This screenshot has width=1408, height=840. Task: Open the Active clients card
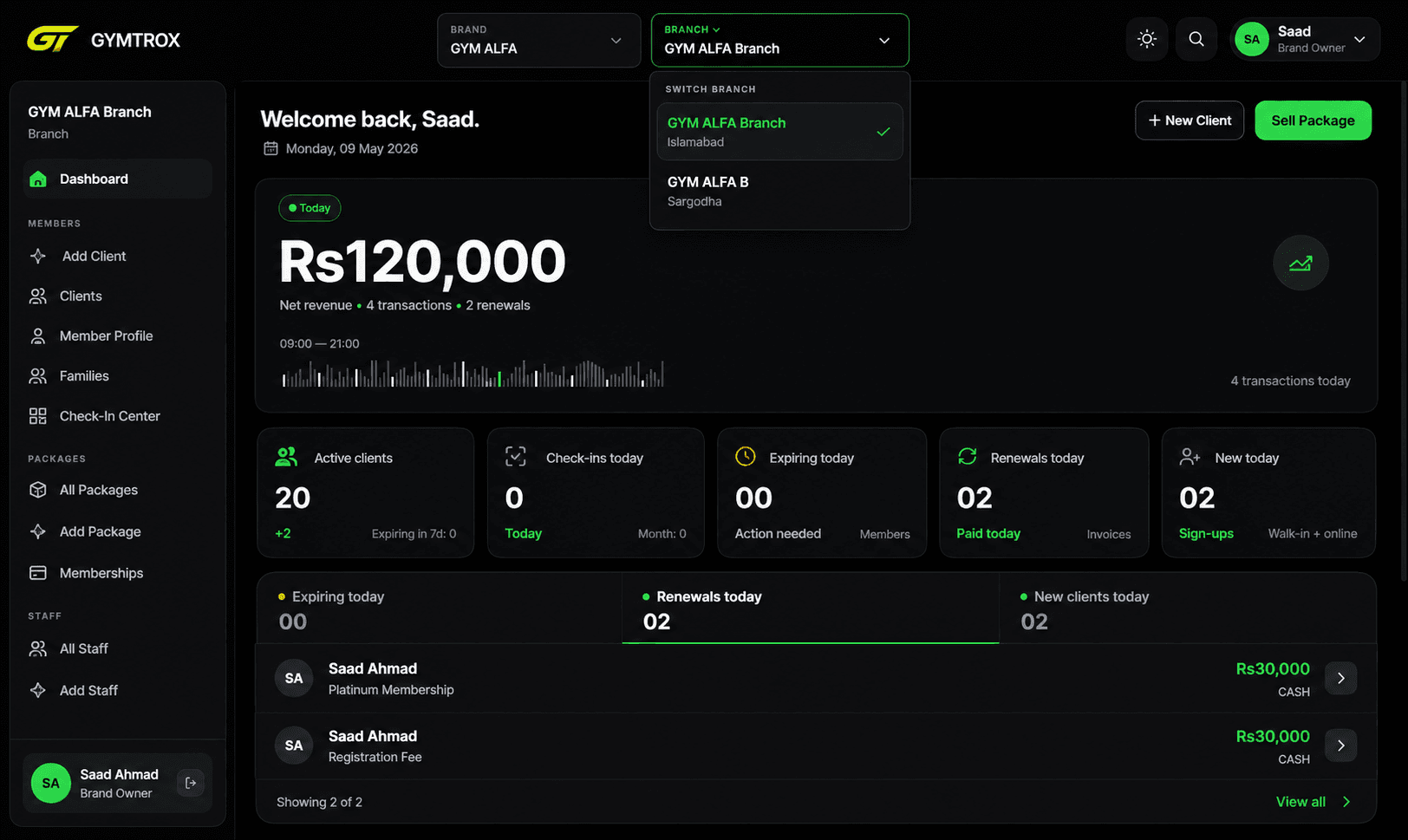pyautogui.click(x=366, y=492)
